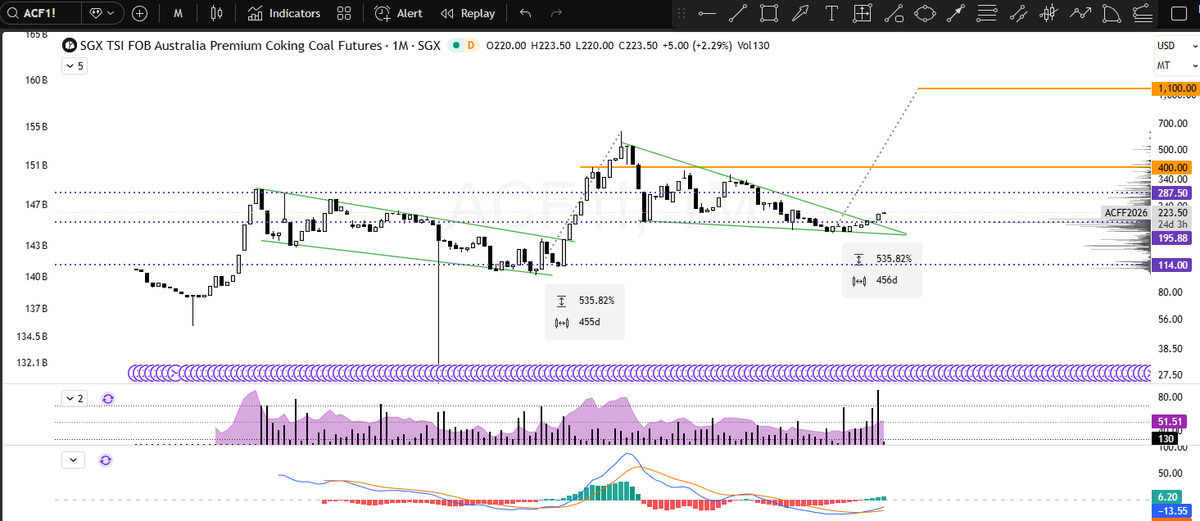Click the green market status dot
Viewport: 1200px width, 521px height.
click(455, 45)
